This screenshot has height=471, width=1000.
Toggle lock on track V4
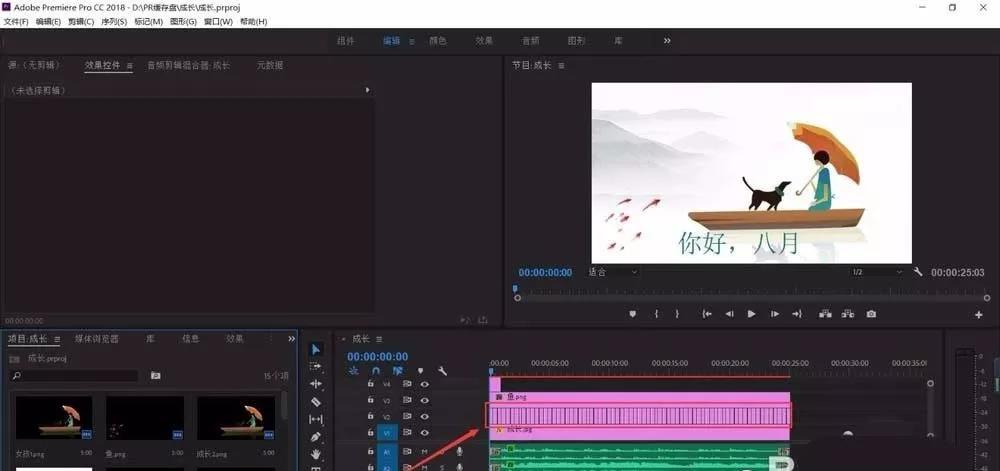pyautogui.click(x=371, y=384)
